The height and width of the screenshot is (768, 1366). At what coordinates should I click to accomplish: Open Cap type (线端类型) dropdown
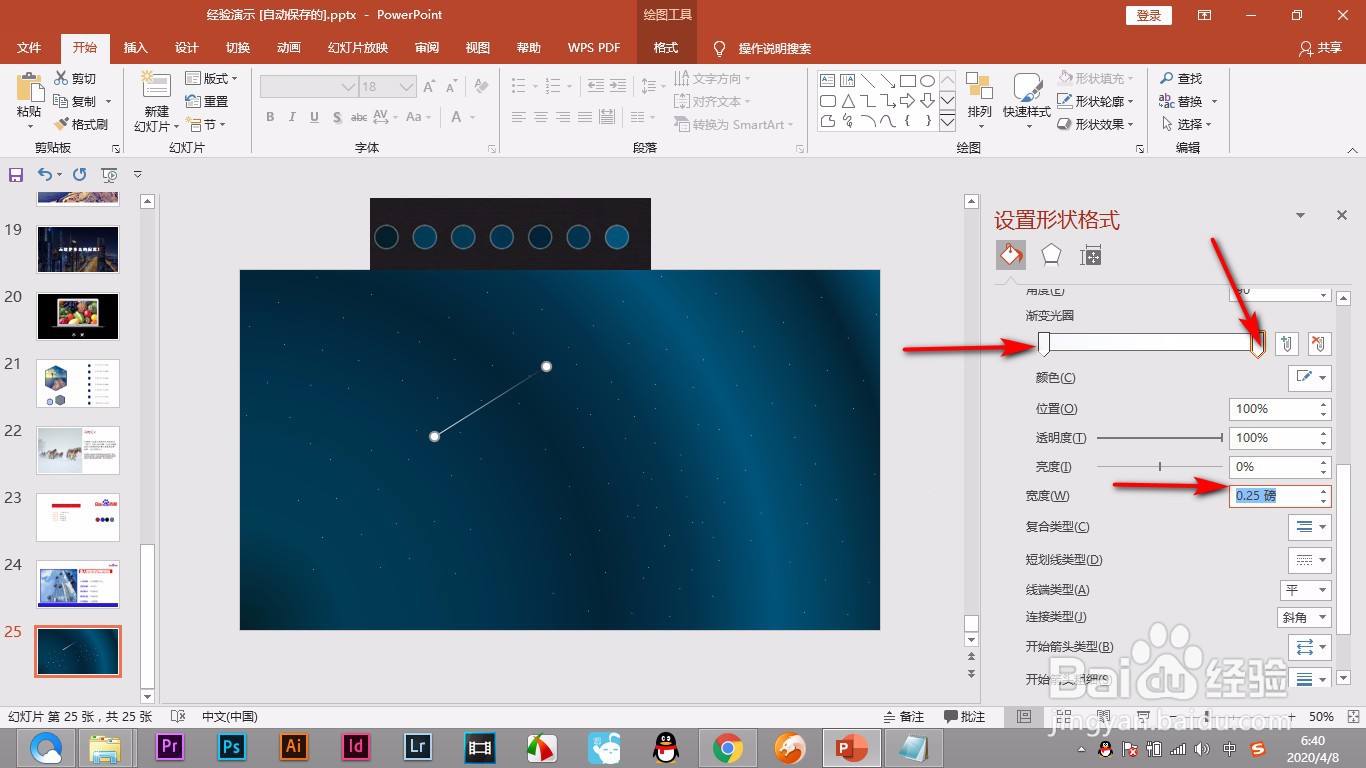click(1305, 590)
